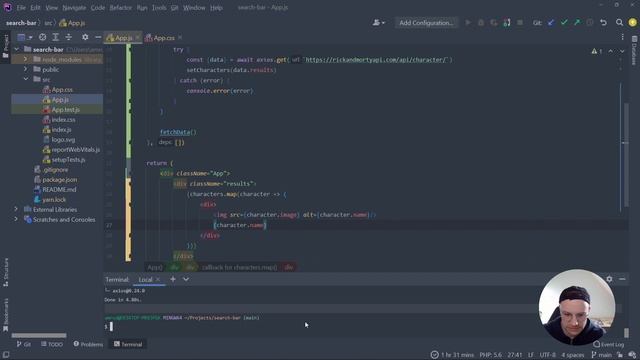Select App.test.js in project tree
640x360 pixels.
(x=65, y=109)
